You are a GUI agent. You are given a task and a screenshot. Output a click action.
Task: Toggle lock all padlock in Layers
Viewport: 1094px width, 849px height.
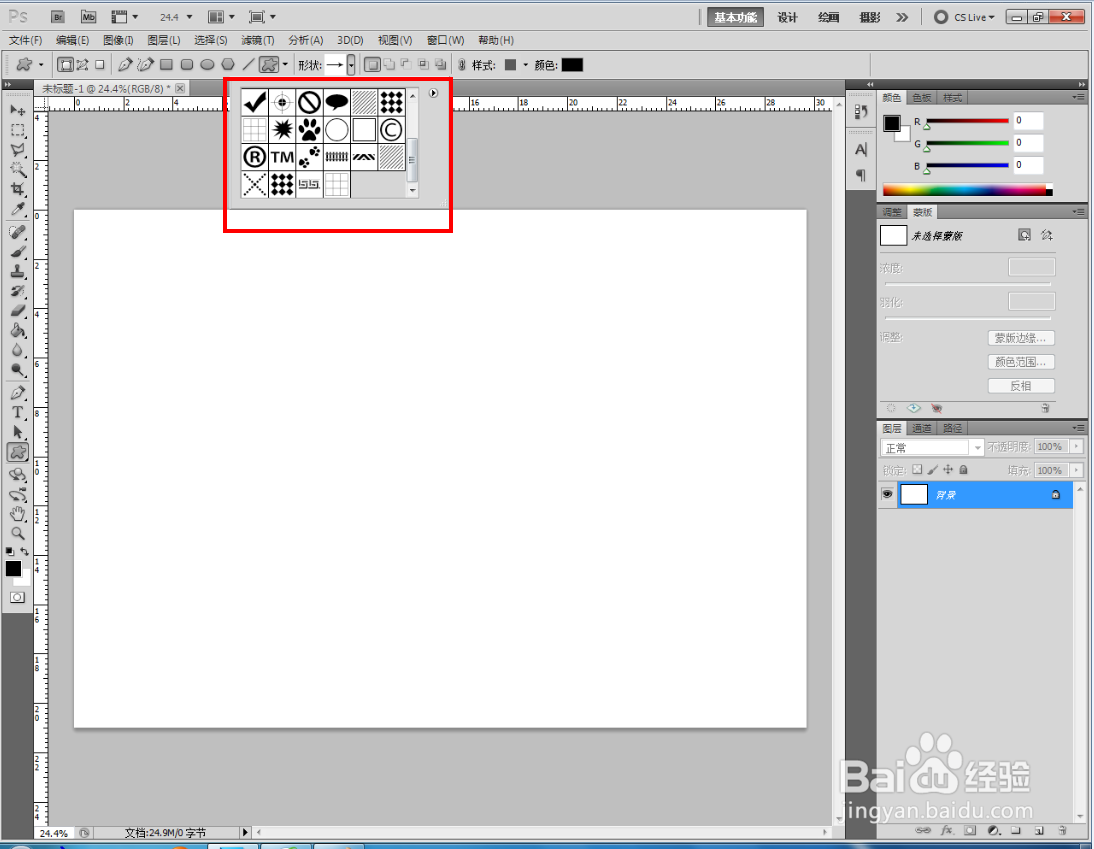tap(964, 469)
